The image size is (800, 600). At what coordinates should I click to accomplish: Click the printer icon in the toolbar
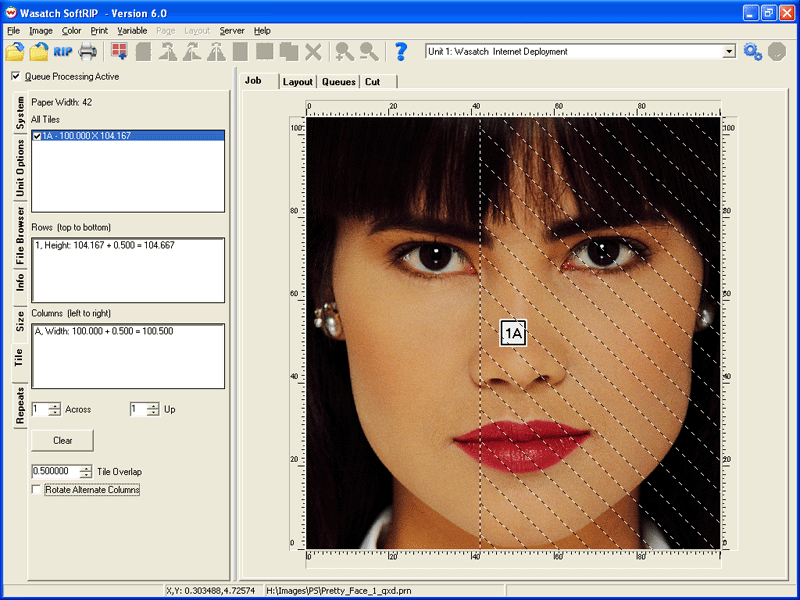tap(88, 51)
